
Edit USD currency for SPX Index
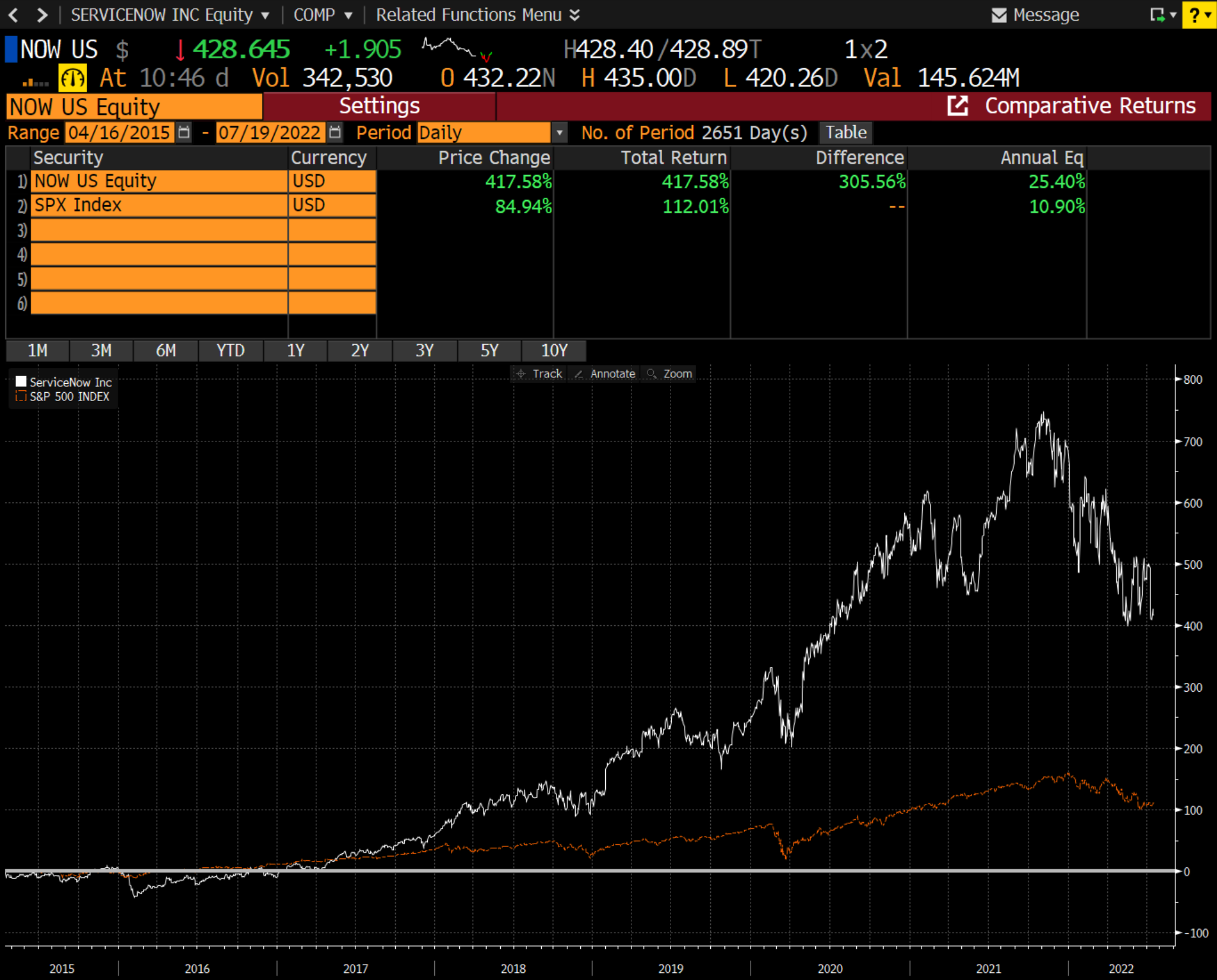coord(332,205)
